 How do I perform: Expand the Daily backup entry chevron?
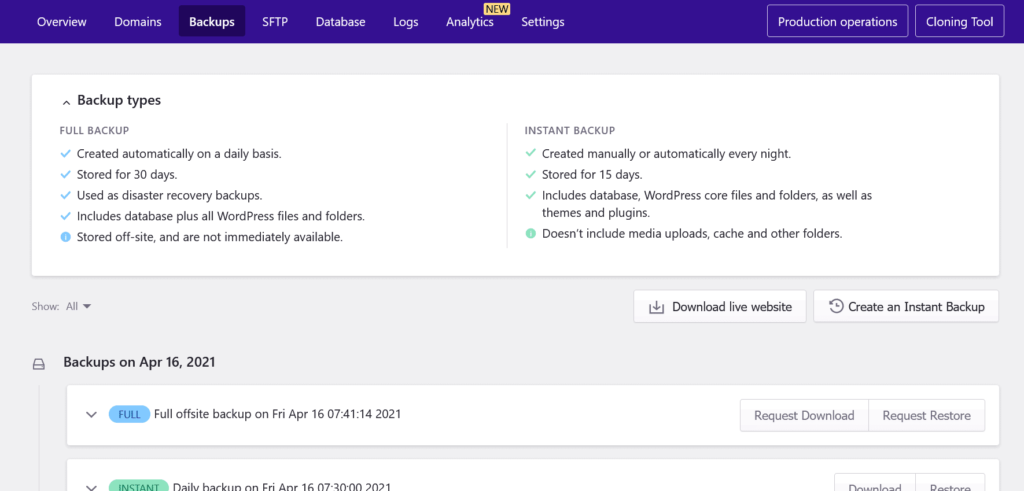(91, 487)
